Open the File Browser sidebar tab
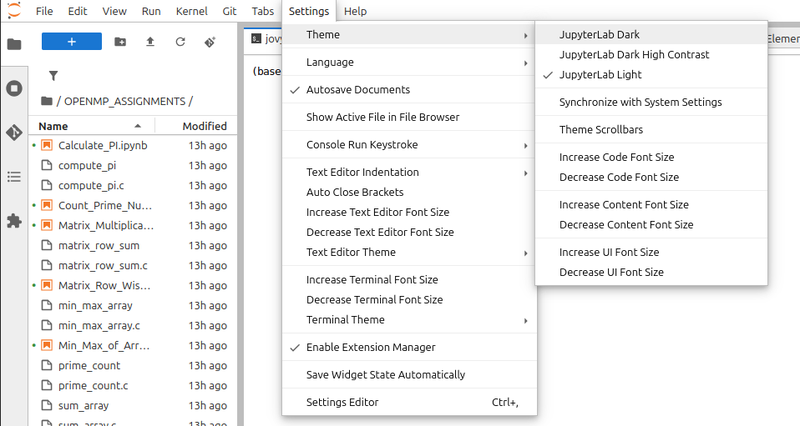The width and height of the screenshot is (800, 426). click(14, 44)
